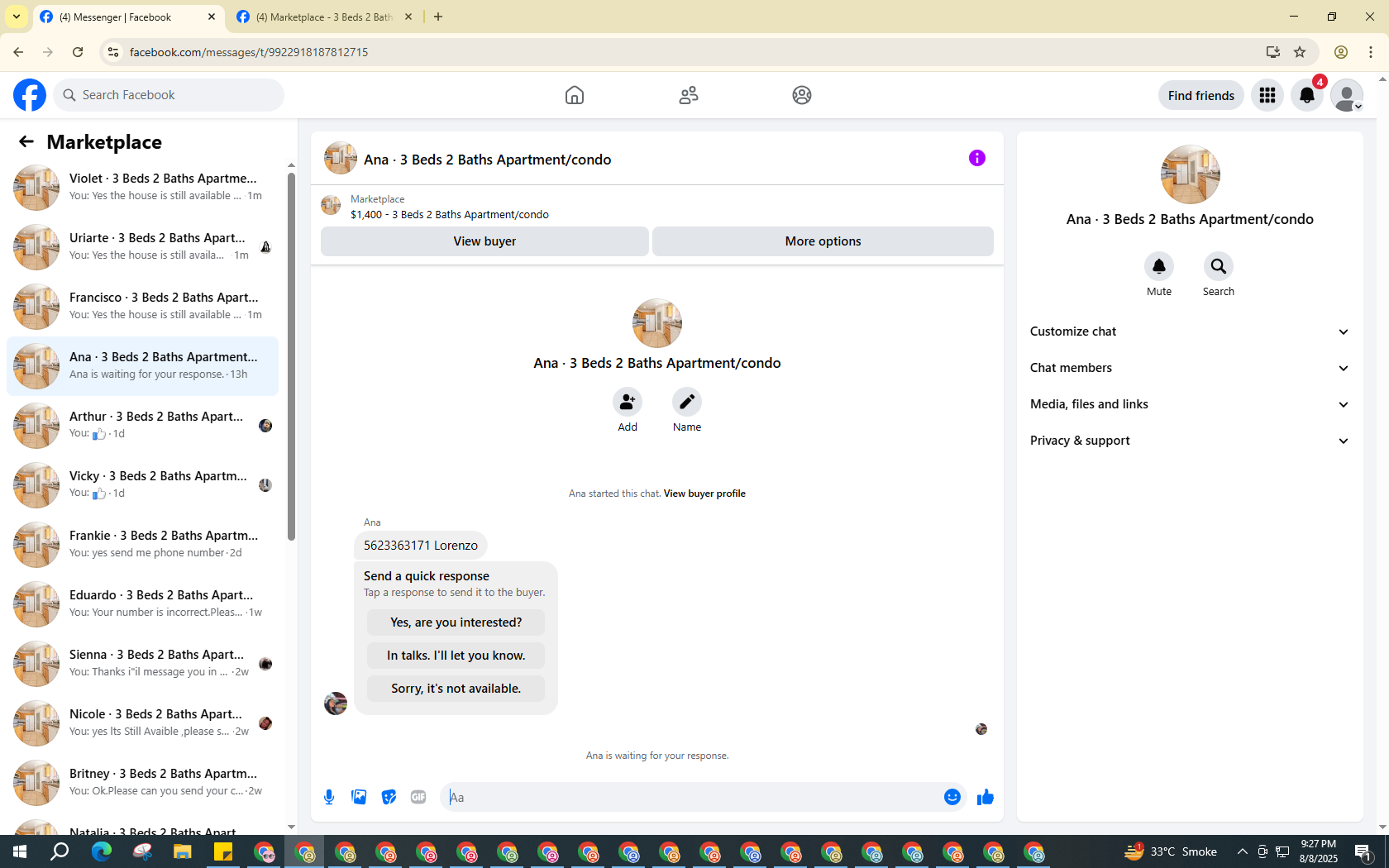The image size is (1389, 868).
Task: Open the Frankie conversation
Action: [142, 545]
